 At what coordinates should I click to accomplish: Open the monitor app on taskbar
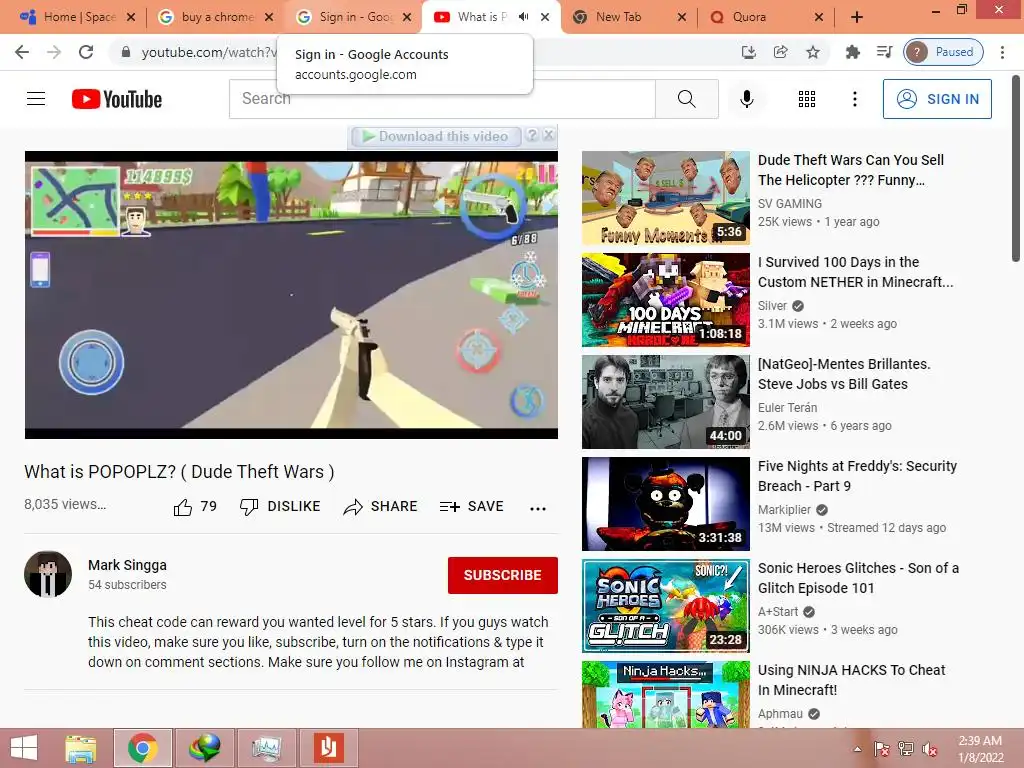tap(266, 748)
